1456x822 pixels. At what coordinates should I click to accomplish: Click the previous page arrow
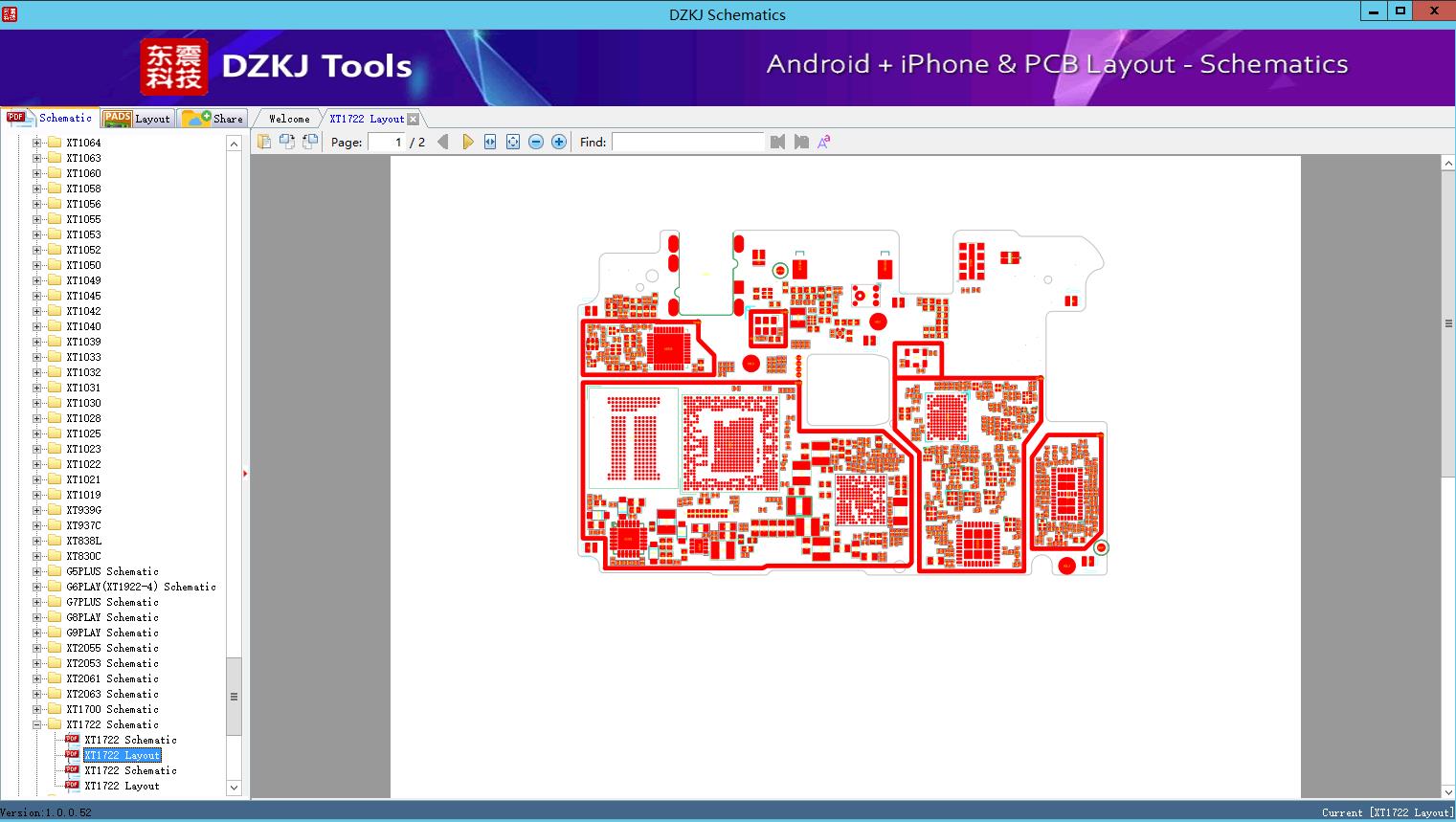pyautogui.click(x=442, y=142)
